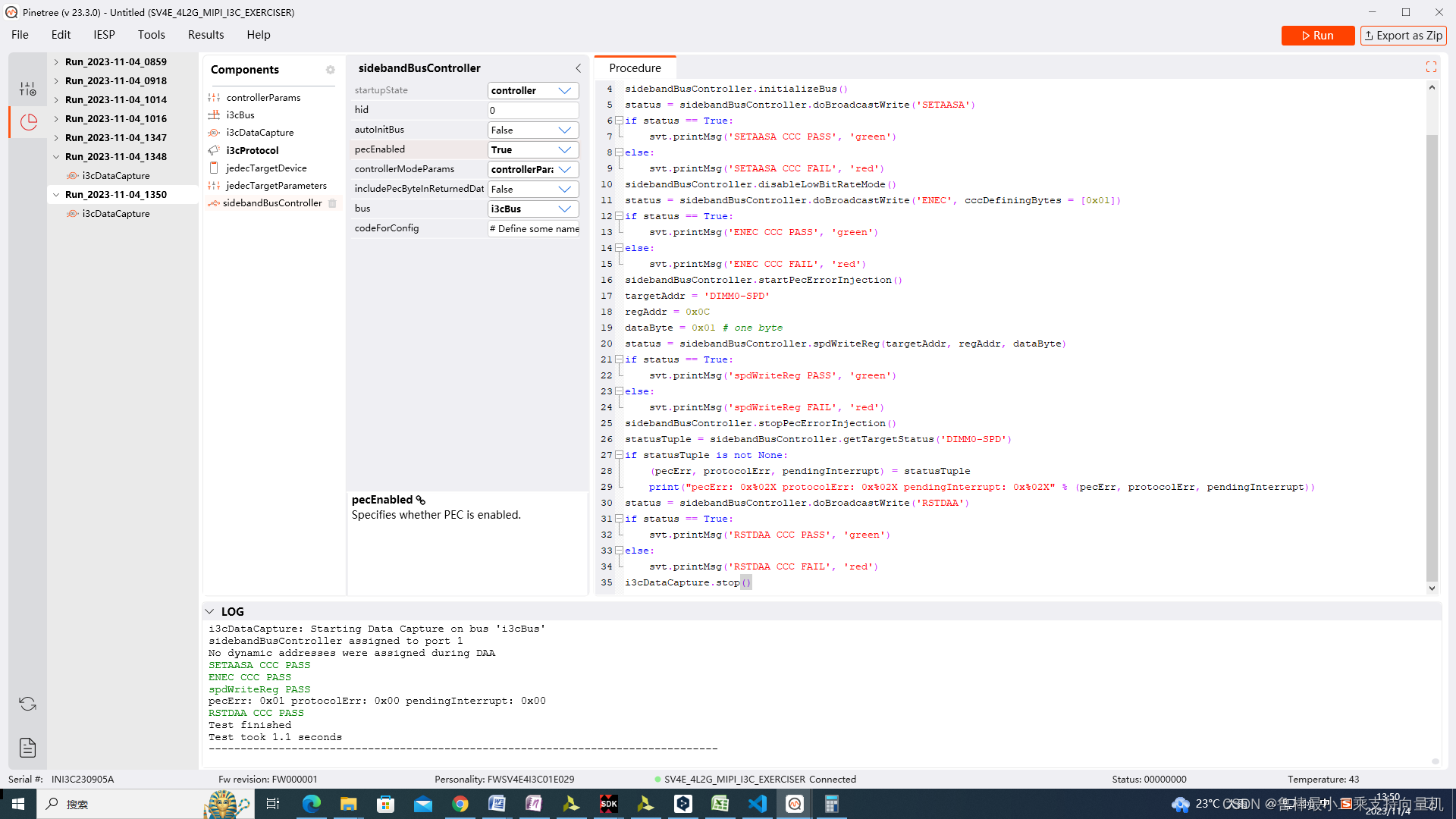The width and height of the screenshot is (1456, 819).
Task: Collapse the sidebandBusController properties panel
Action: pos(578,68)
